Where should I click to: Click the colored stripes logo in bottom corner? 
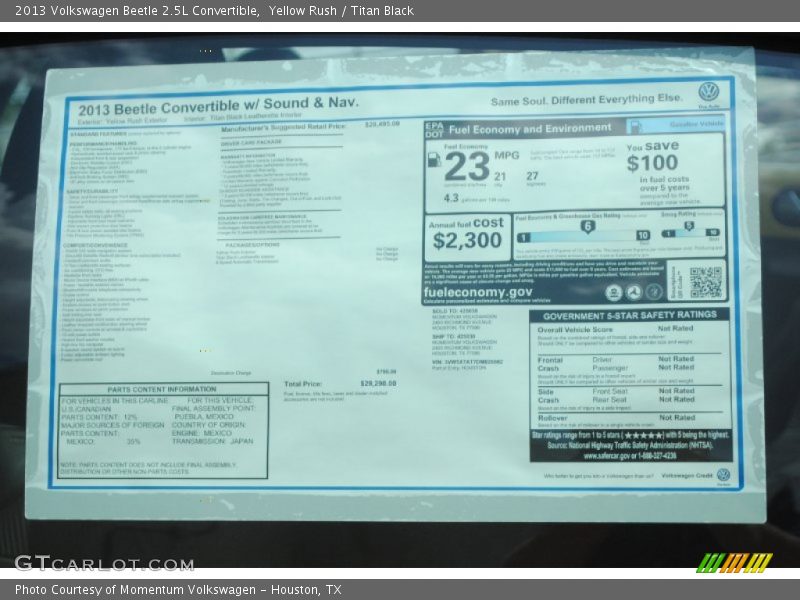(x=734, y=562)
